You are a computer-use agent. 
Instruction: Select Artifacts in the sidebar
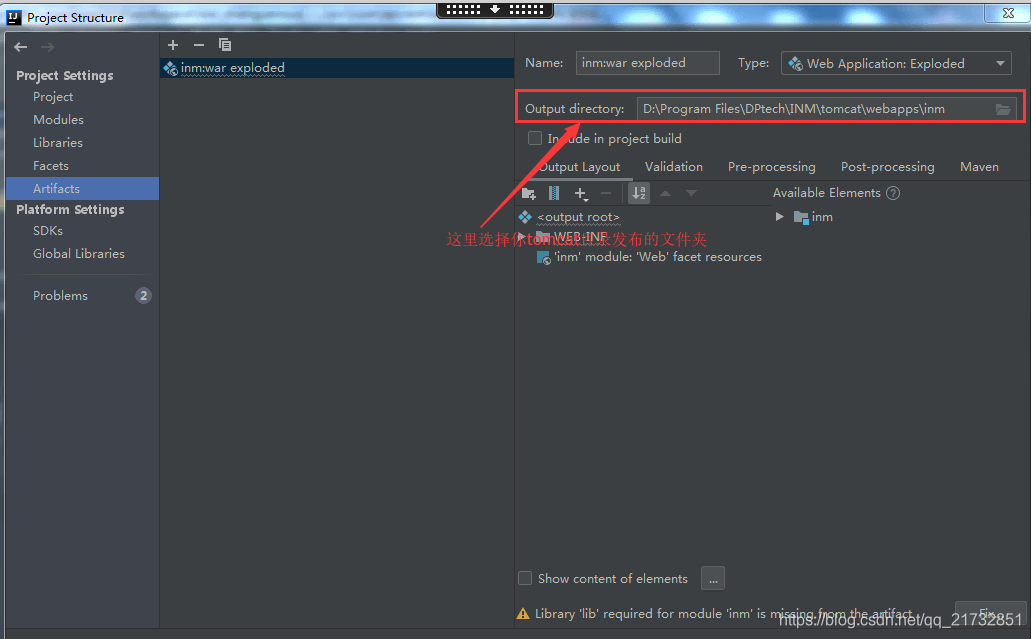coord(82,188)
